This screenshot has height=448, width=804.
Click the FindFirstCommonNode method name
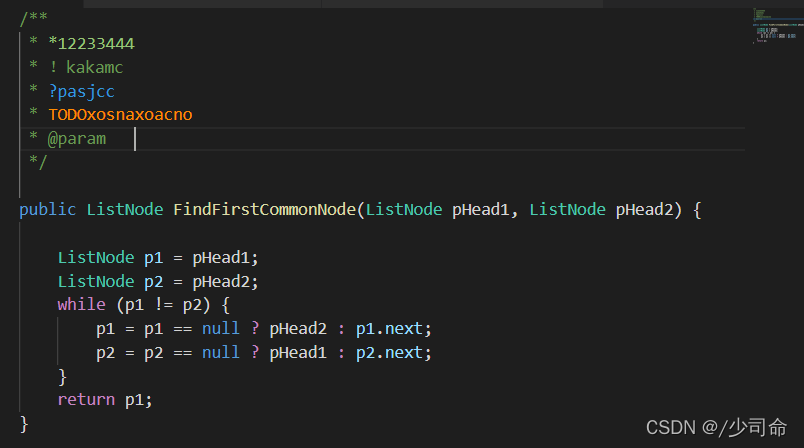tap(267, 210)
